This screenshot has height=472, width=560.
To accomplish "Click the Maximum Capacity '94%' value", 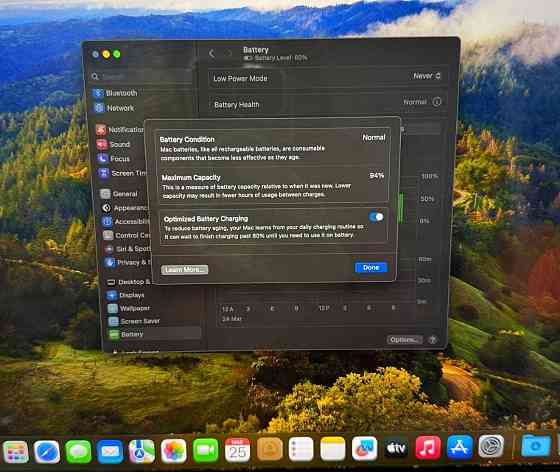I will point(376,176).
